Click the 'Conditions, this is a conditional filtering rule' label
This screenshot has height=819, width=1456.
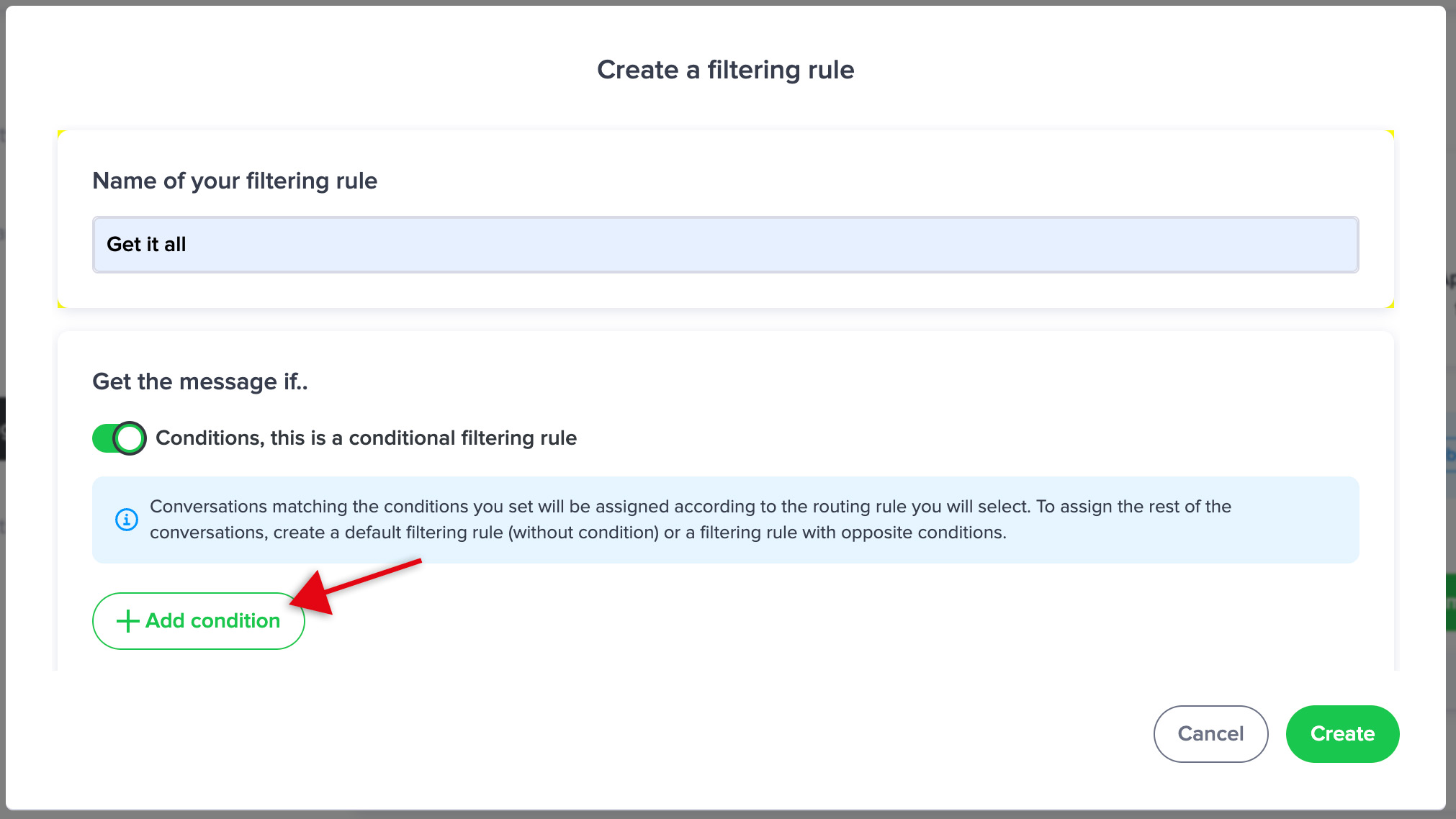tap(366, 438)
